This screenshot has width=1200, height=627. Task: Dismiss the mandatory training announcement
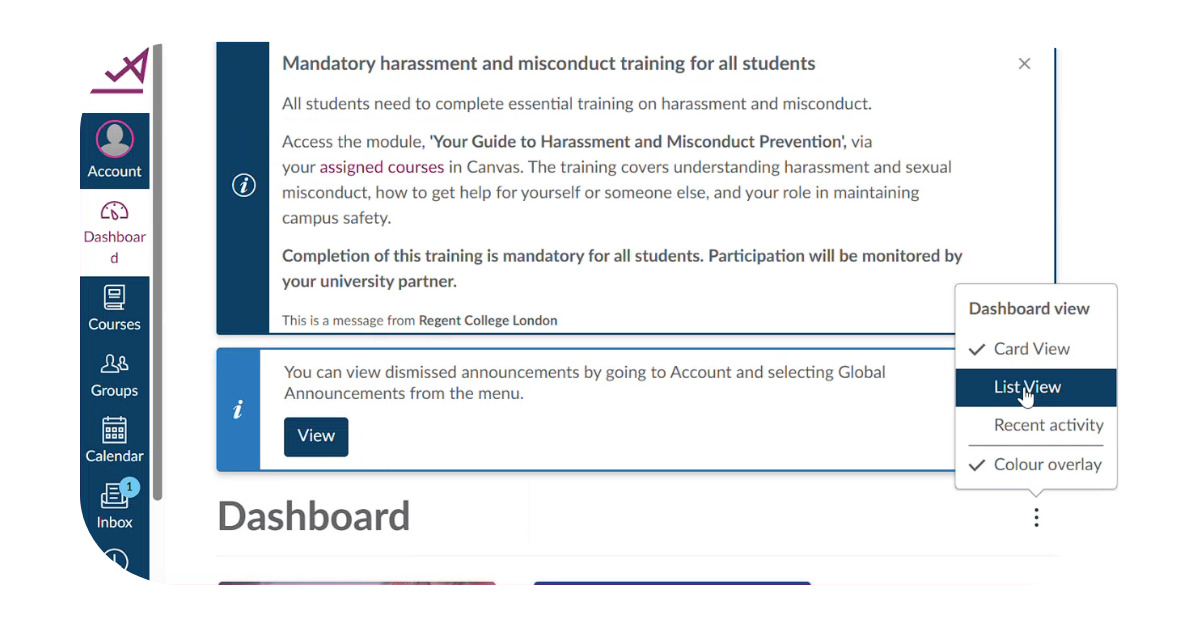click(x=1024, y=63)
